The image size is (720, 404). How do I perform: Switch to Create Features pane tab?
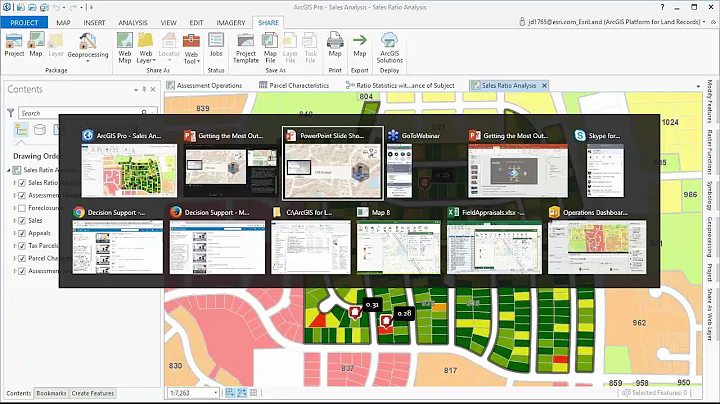pyautogui.click(x=93, y=393)
